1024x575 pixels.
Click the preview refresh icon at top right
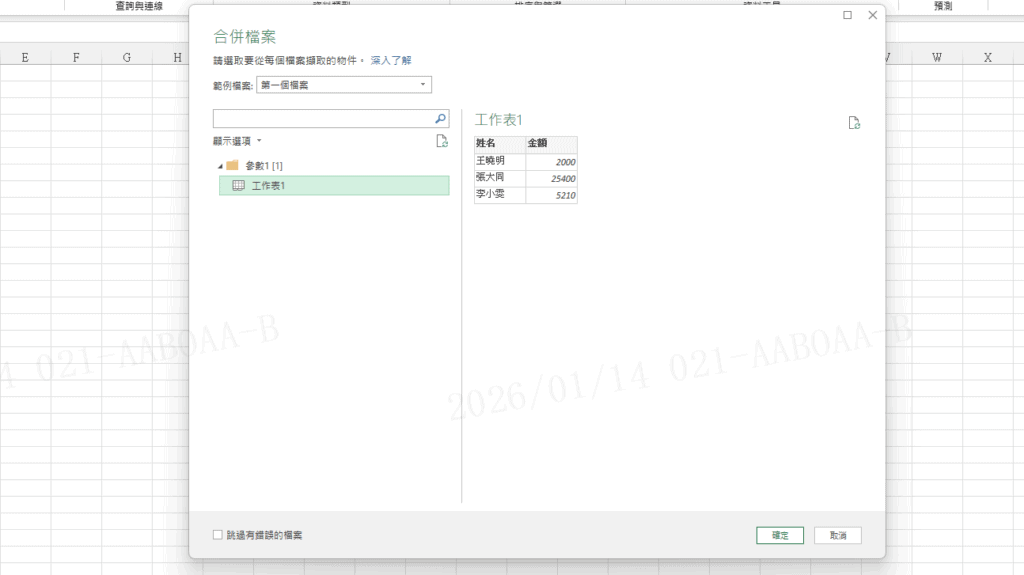pos(854,123)
